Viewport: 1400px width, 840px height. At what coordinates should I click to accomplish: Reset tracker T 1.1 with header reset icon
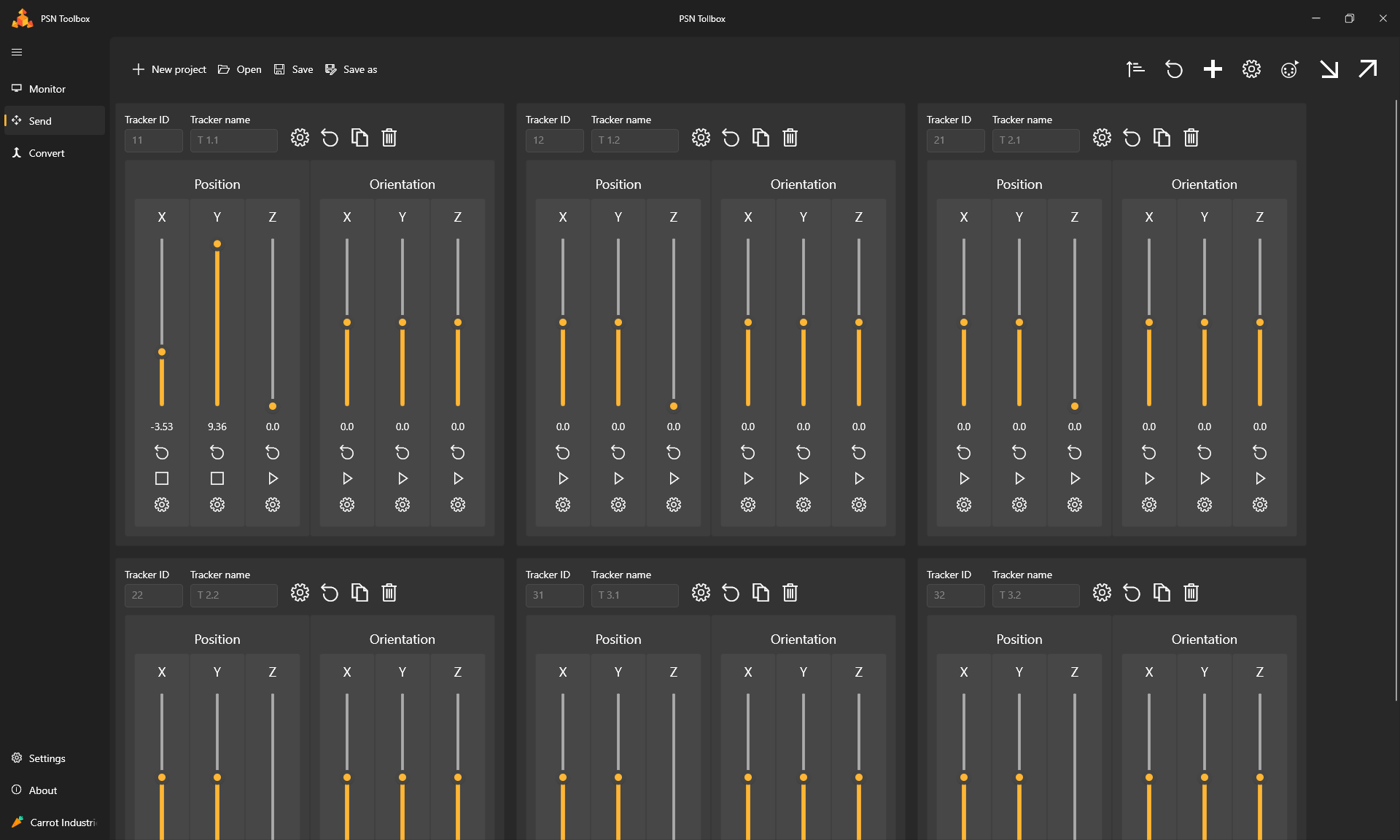(330, 138)
